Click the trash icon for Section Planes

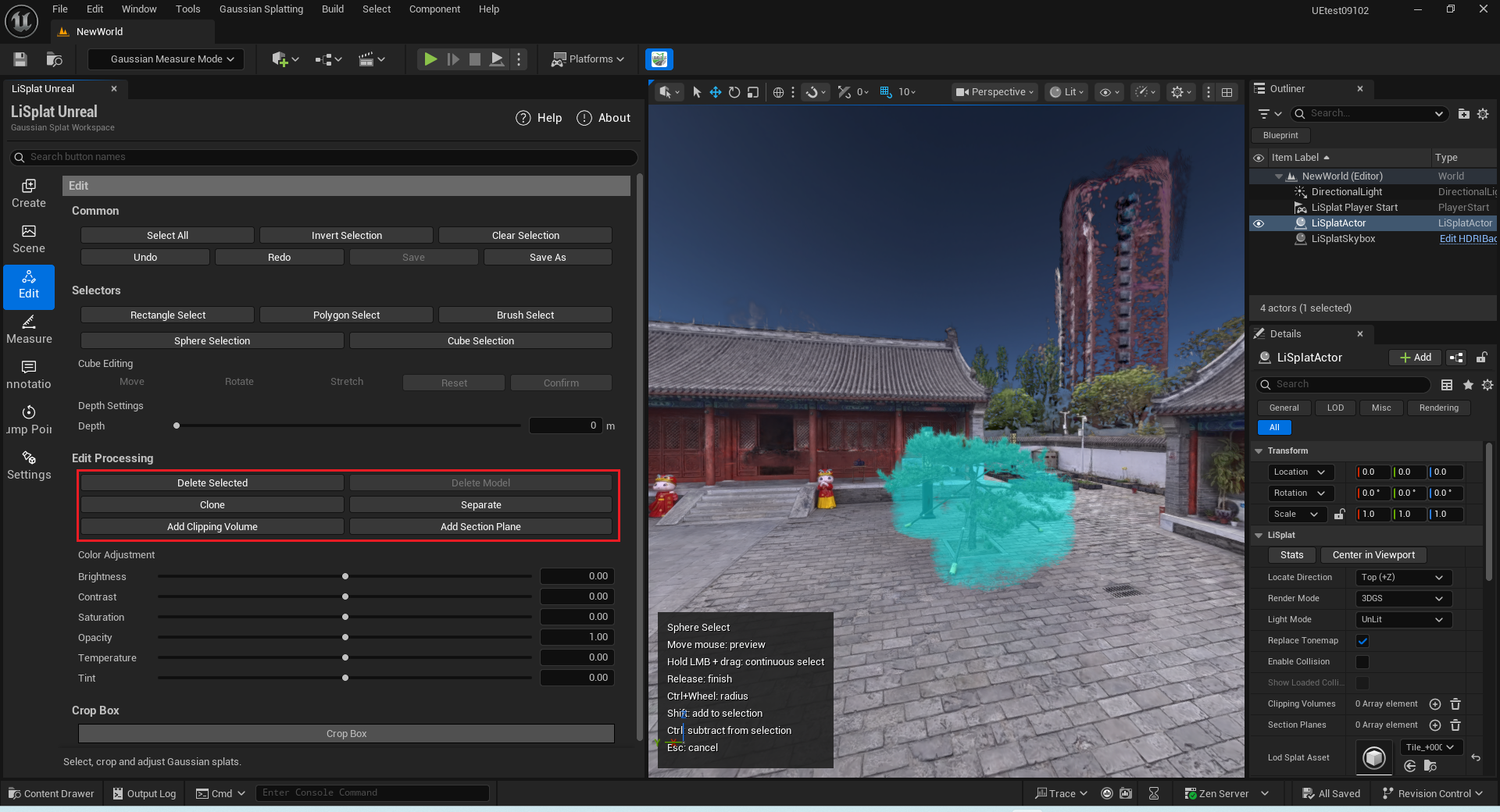click(1455, 725)
